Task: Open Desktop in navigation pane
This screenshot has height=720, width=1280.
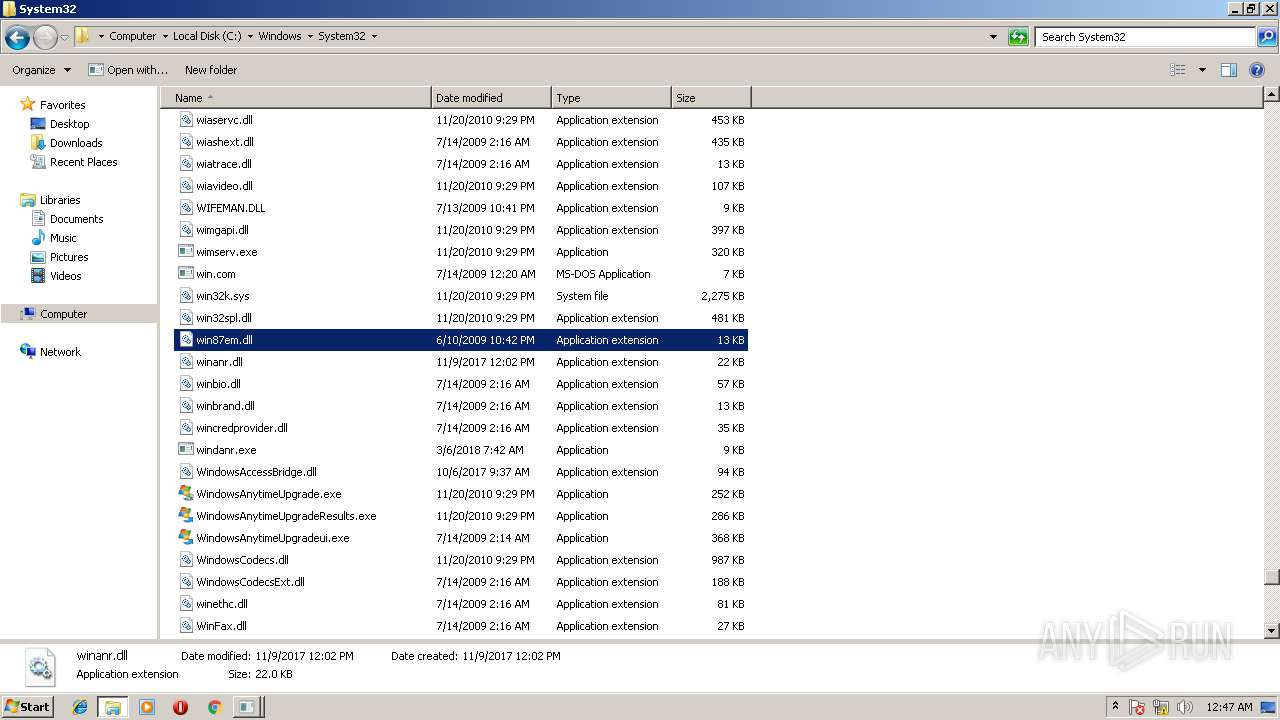Action: 69,124
